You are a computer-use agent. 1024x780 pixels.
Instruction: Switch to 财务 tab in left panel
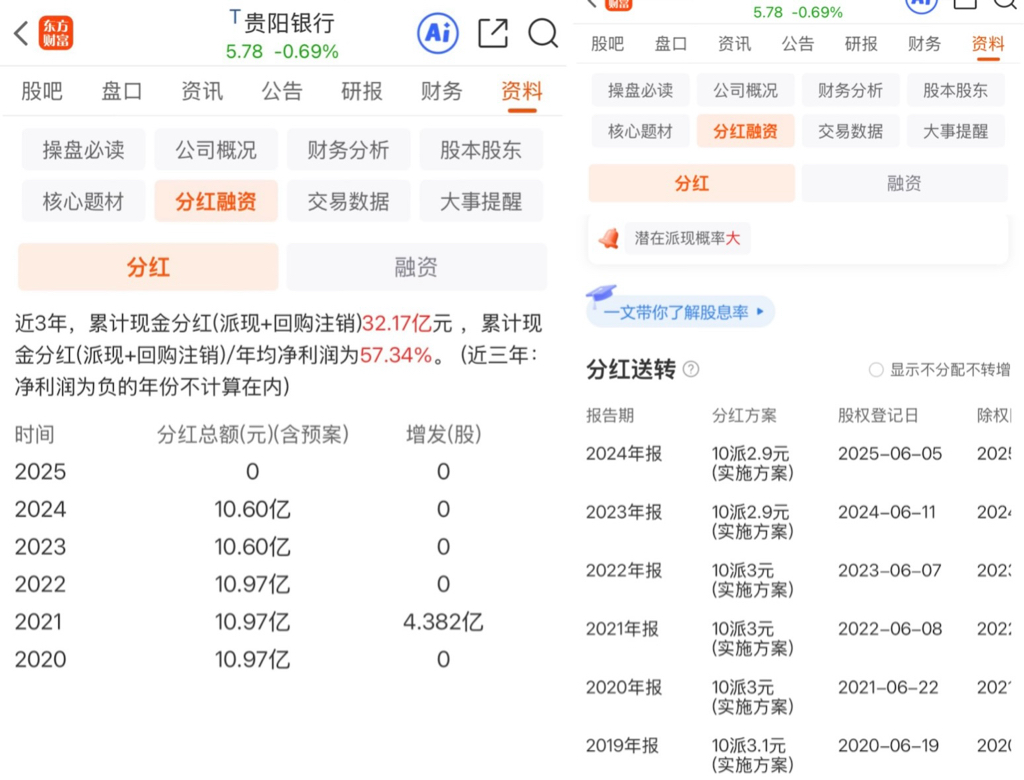coord(441,91)
